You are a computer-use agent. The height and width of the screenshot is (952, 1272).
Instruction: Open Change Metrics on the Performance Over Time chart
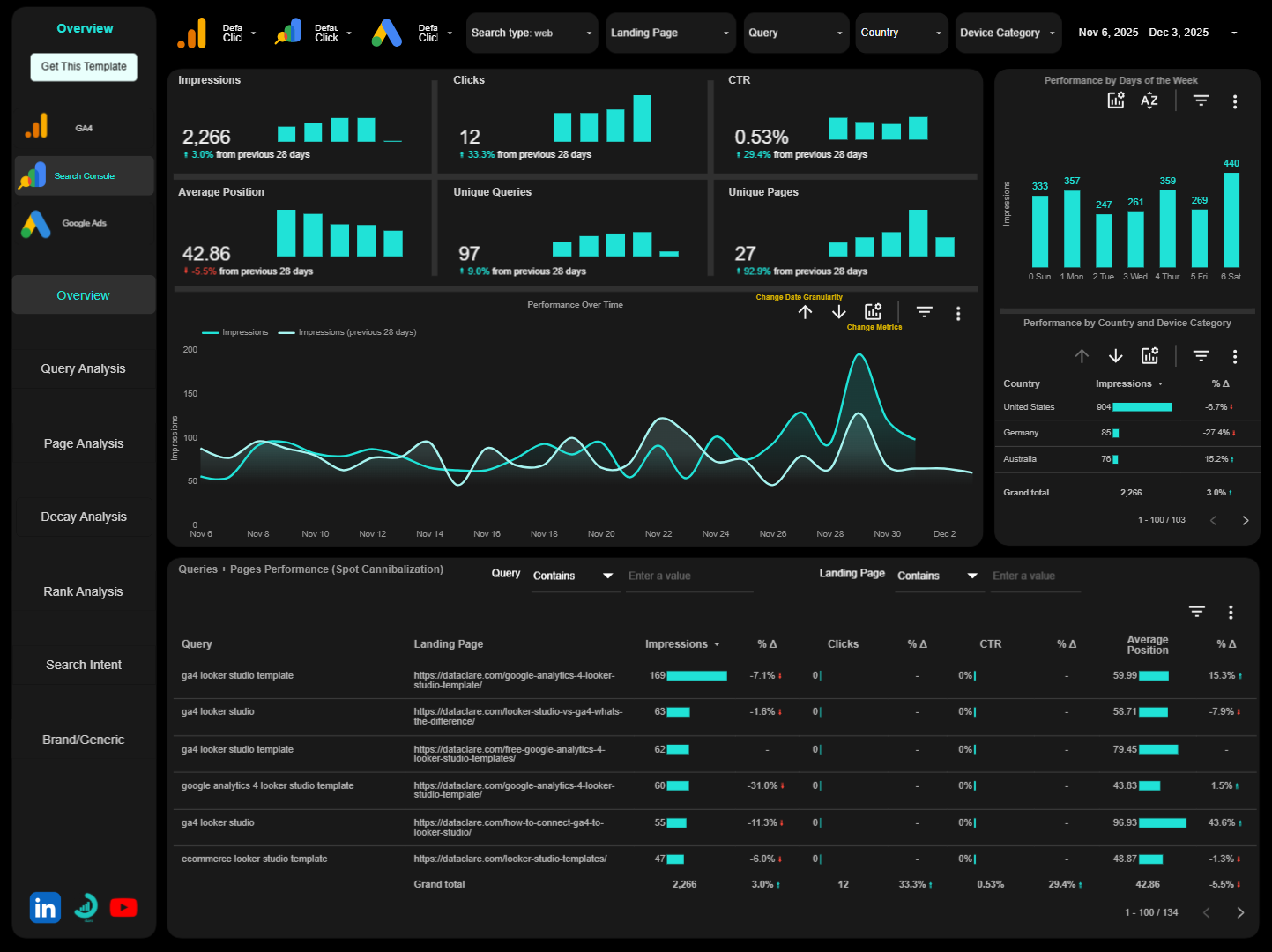[x=873, y=311]
